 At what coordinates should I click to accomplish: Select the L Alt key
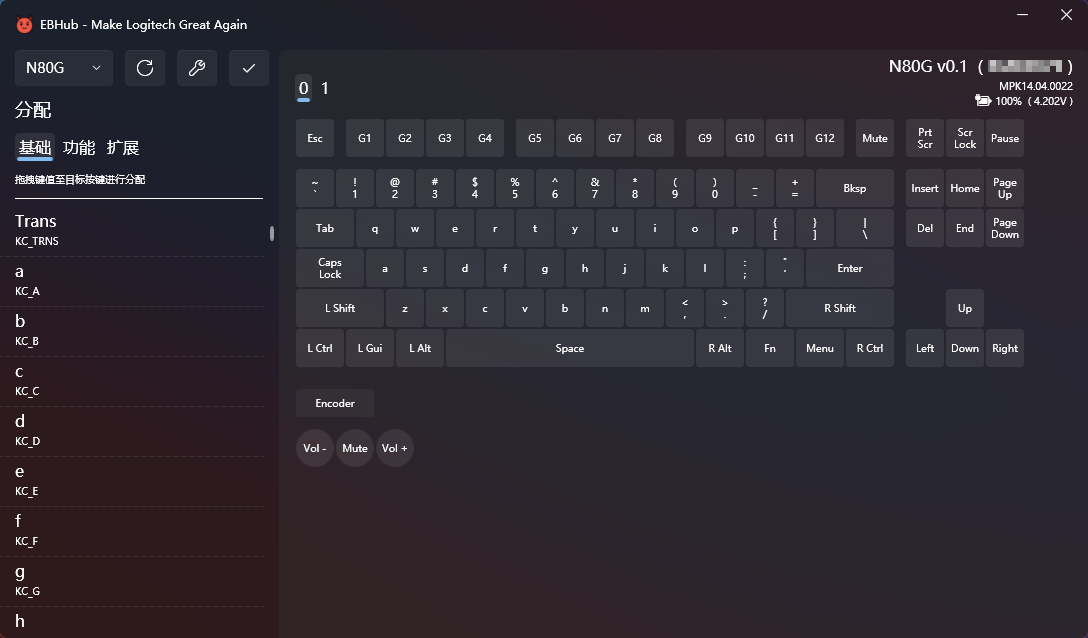click(420, 349)
